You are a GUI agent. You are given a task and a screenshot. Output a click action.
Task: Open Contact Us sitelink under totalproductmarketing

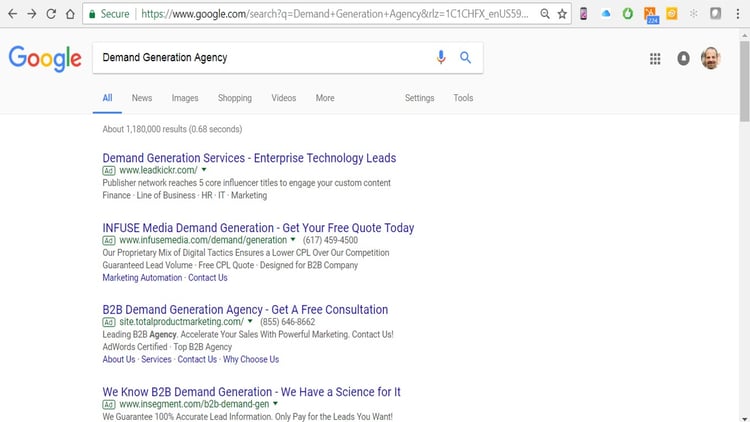point(197,359)
